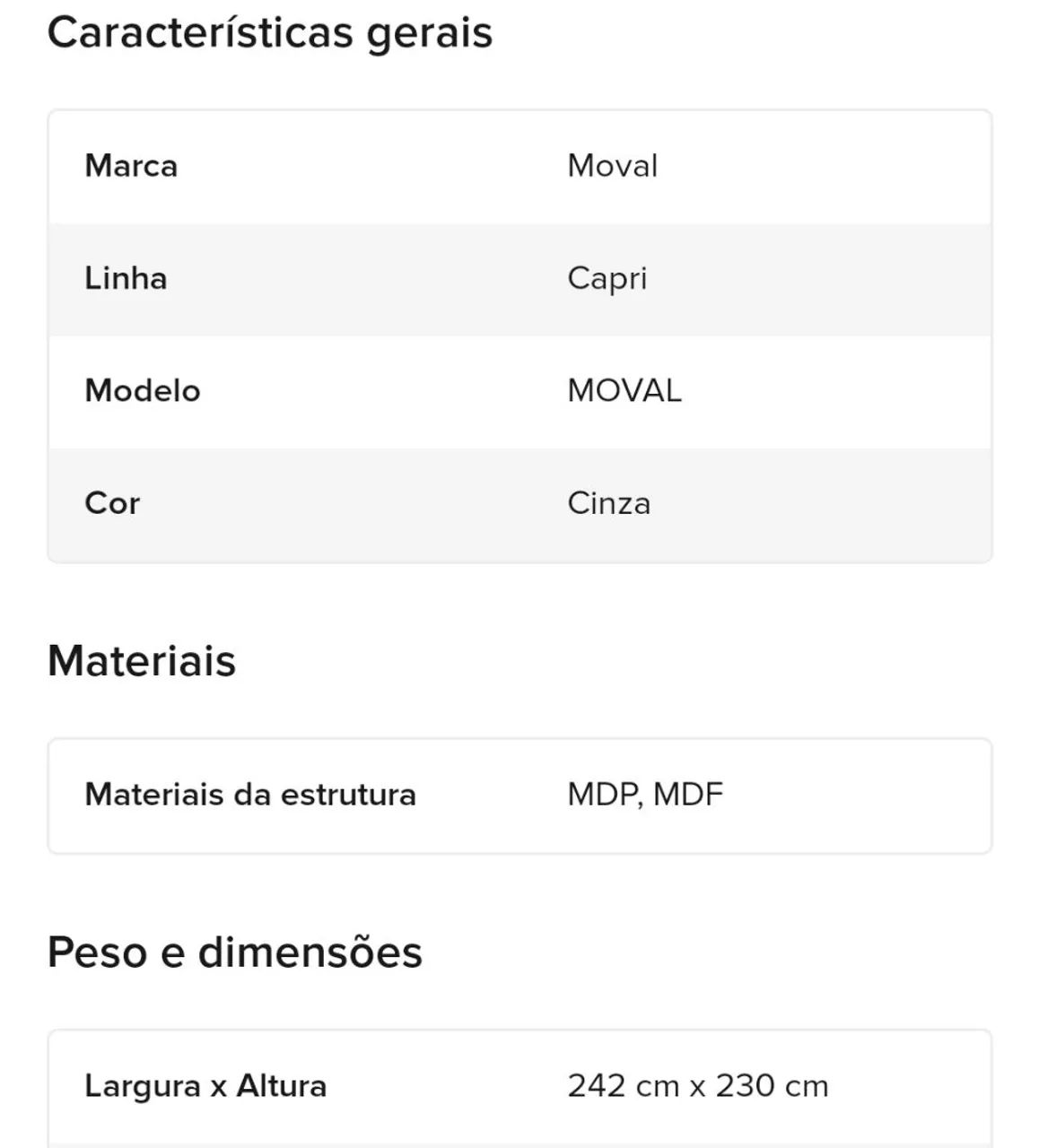Select the uppercase 'MOVAL' model value
Viewport: 1039px width, 1148px height.
pos(624,391)
